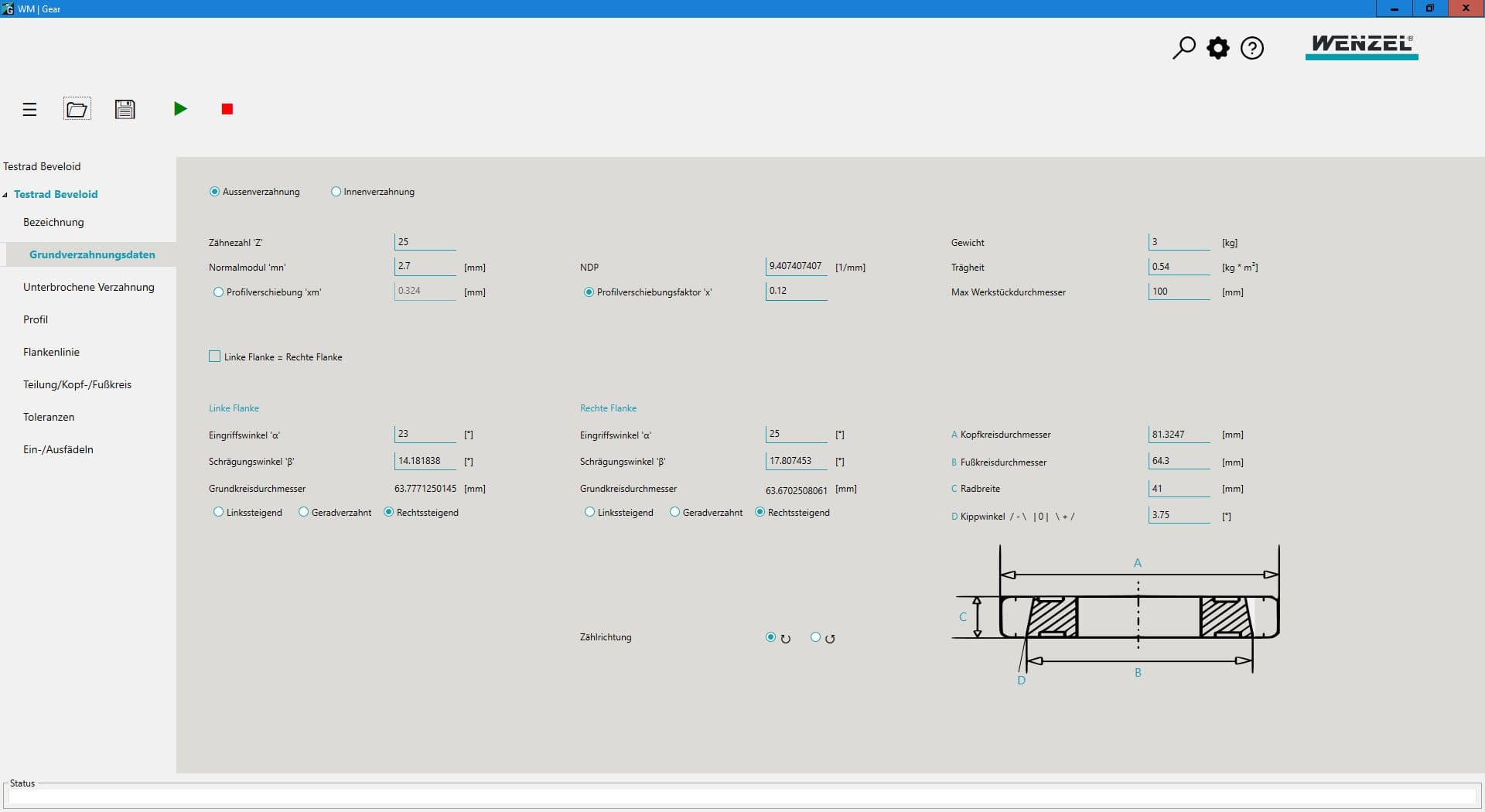Click the WENZEL logo

pyautogui.click(x=1361, y=46)
